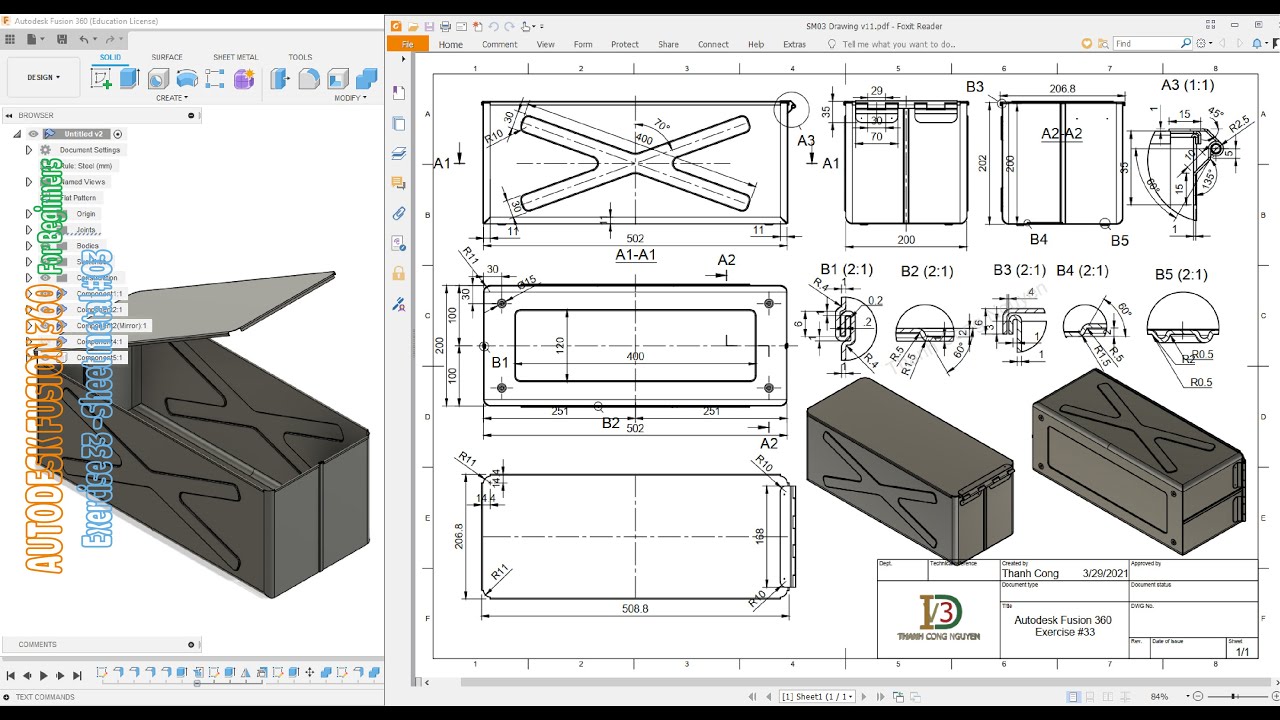Click the Foxit Print icon
1280x720 pixels.
pyautogui.click(x=445, y=27)
